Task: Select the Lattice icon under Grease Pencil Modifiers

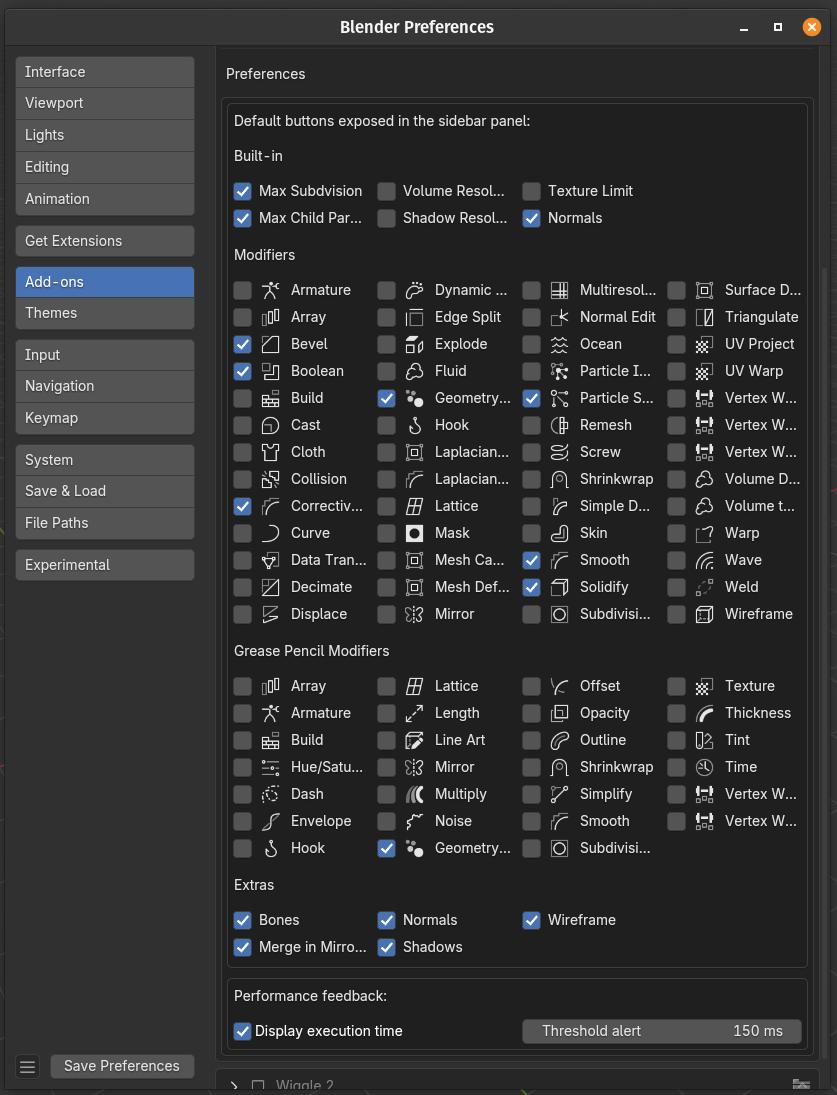Action: [415, 686]
